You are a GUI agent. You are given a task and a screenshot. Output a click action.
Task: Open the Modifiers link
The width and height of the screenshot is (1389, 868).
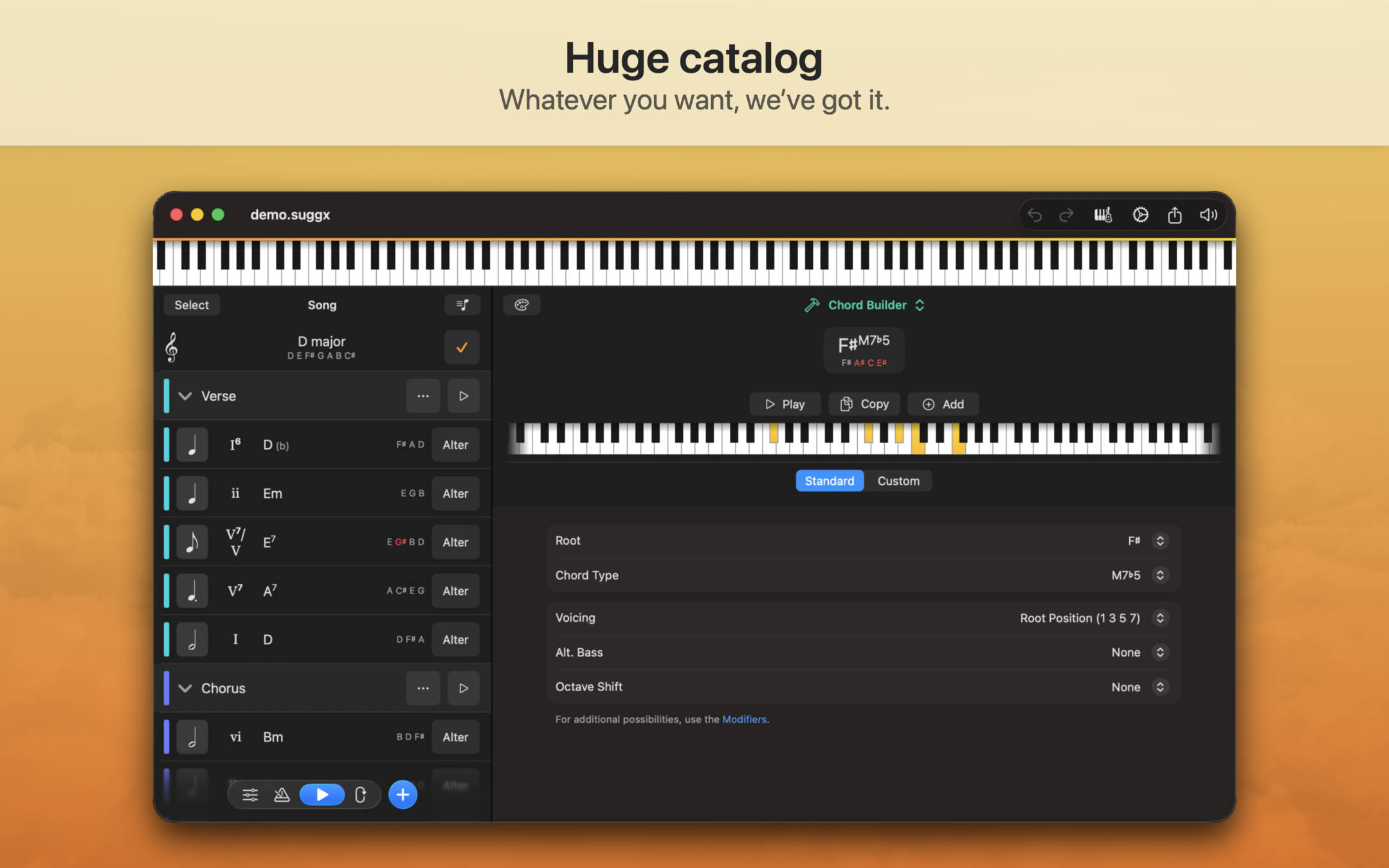click(744, 719)
